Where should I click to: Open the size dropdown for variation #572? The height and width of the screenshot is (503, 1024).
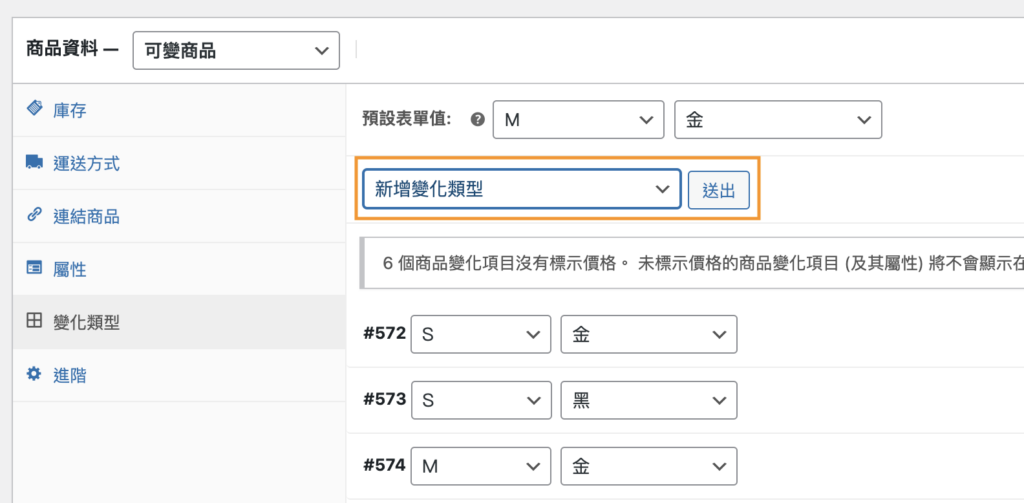tap(481, 334)
